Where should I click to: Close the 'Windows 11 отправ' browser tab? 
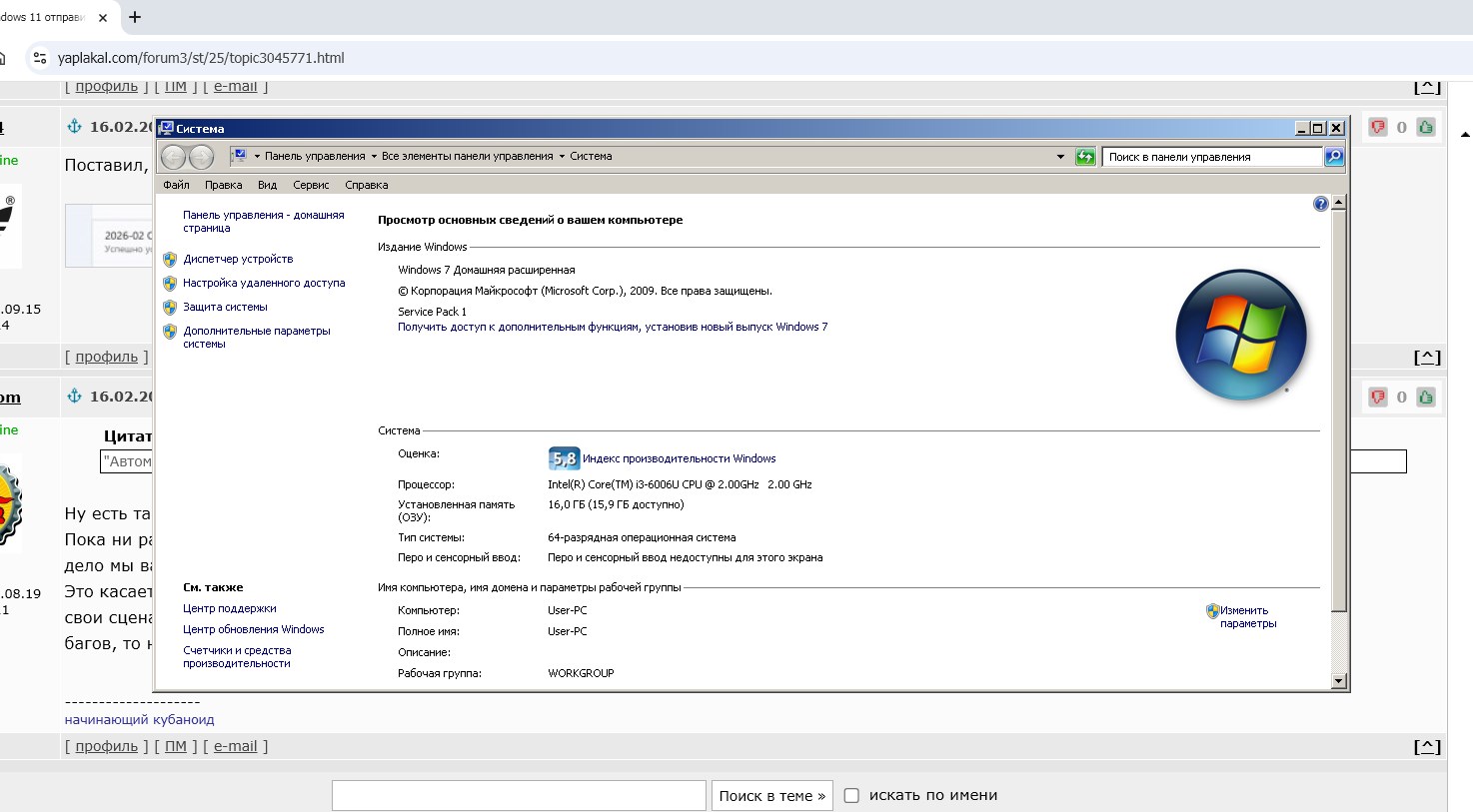(x=103, y=17)
